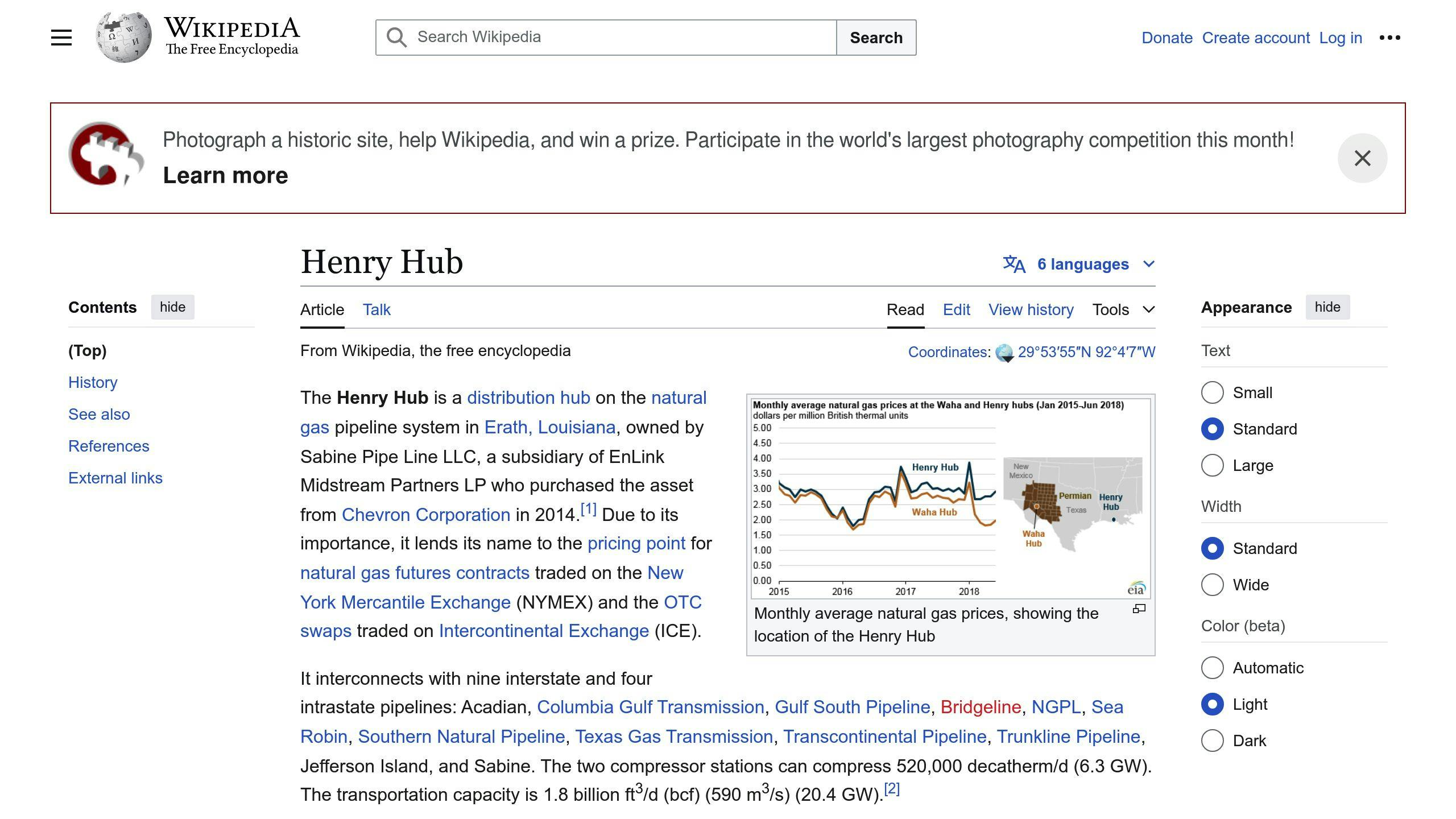Open Columbia Gulf Transmission link
The width and height of the screenshot is (1456, 819).
point(651,707)
